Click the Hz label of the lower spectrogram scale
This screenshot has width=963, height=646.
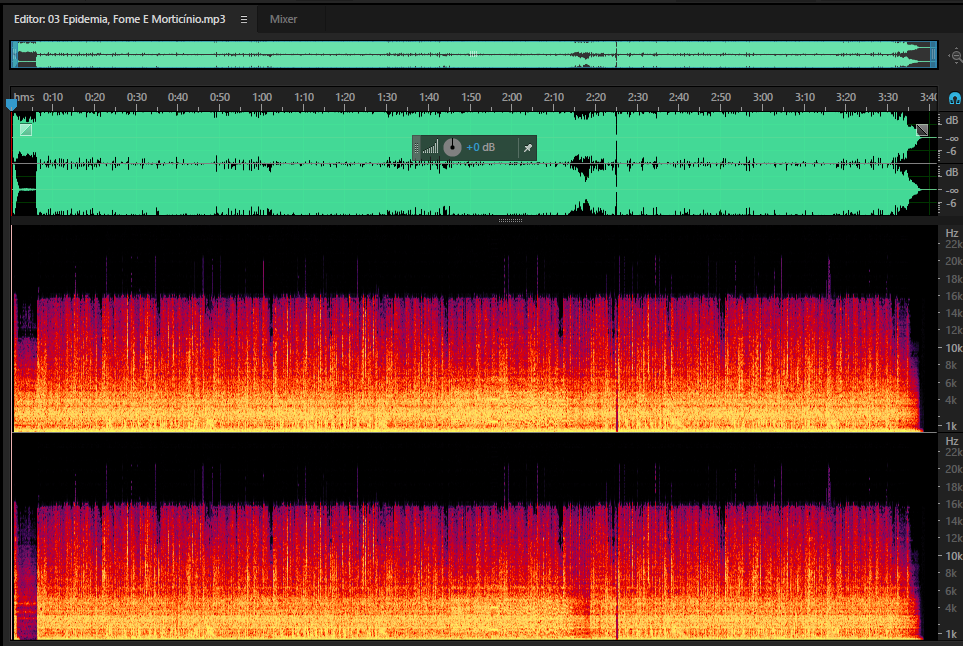coord(952,441)
